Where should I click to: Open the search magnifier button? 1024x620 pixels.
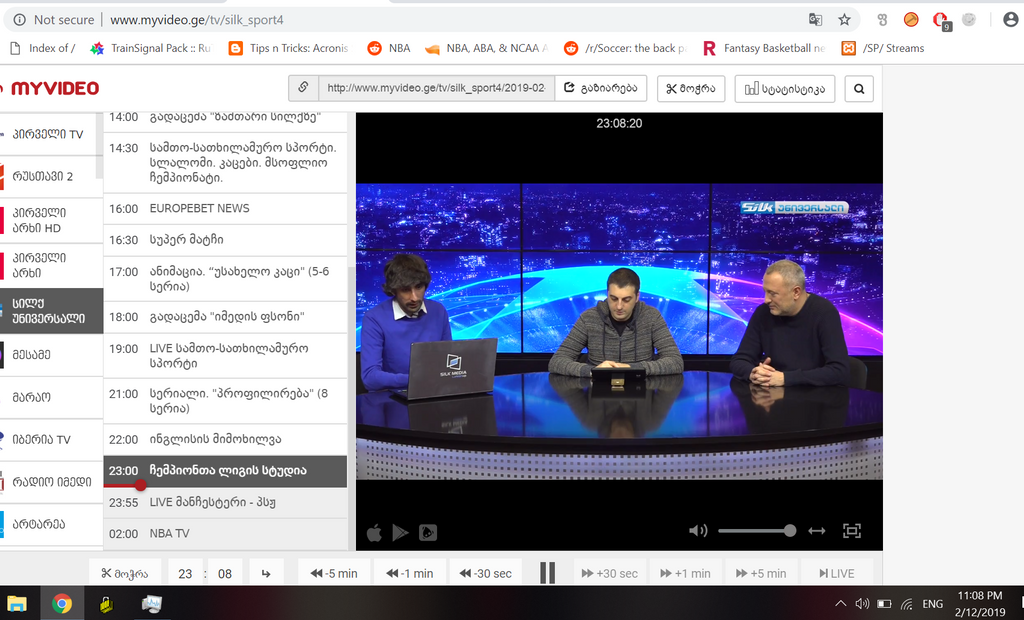[x=859, y=89]
